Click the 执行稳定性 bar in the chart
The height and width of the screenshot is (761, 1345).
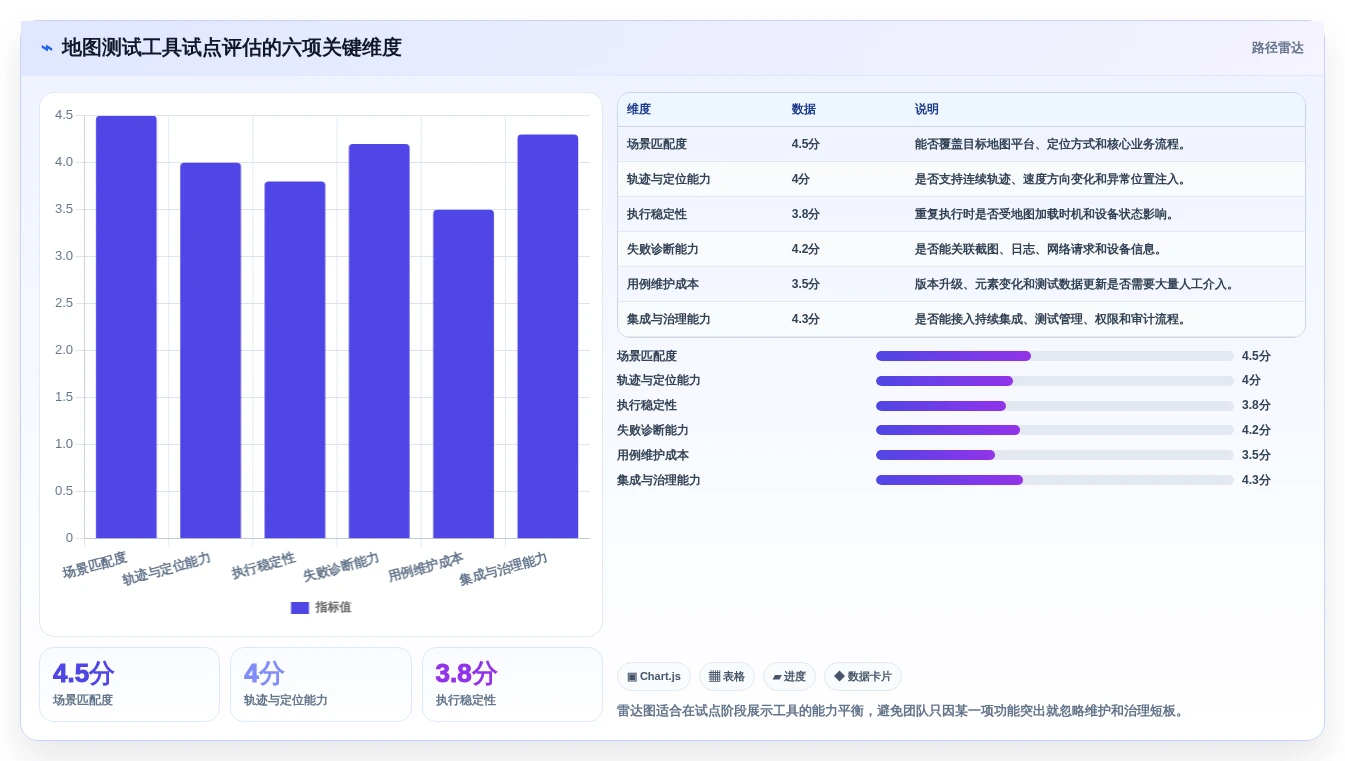295,360
